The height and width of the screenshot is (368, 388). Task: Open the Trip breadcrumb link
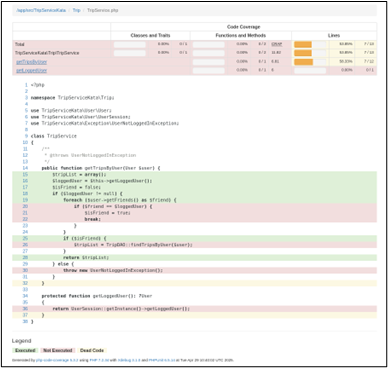pos(76,10)
